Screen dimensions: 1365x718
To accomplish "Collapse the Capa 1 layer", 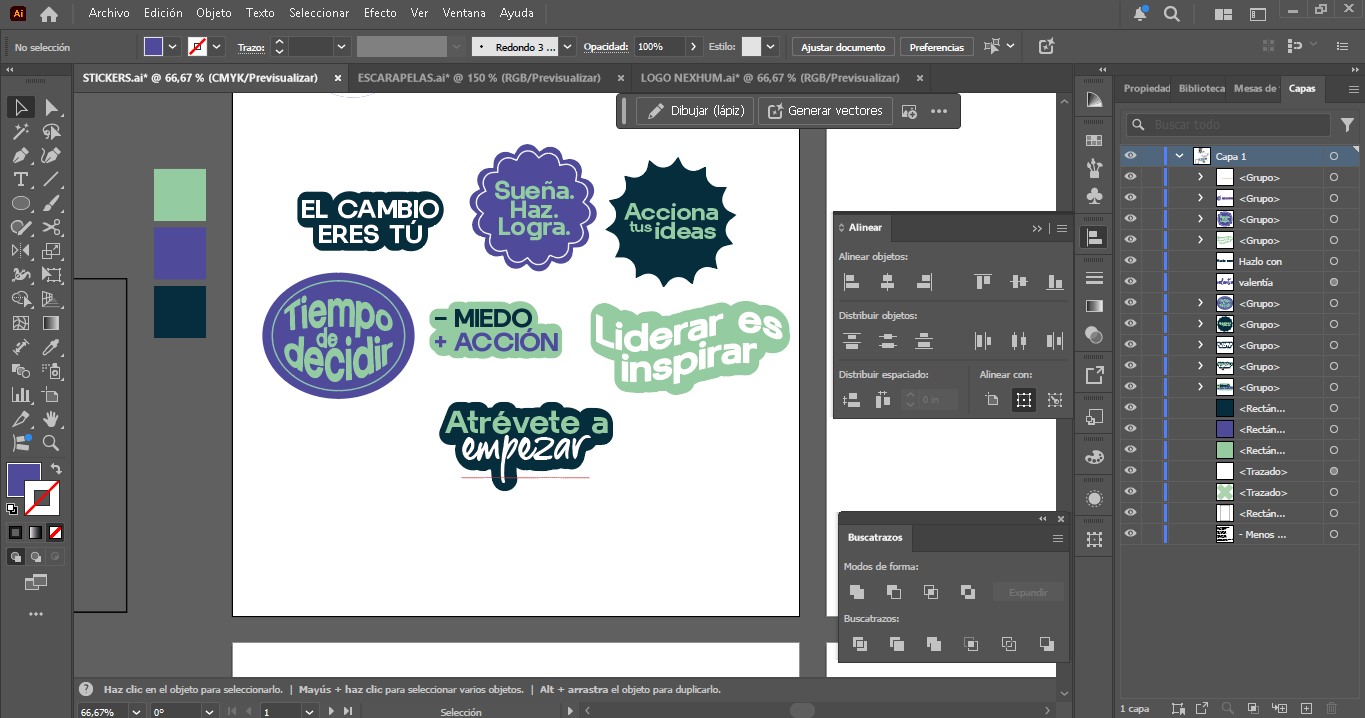I will pos(1180,156).
